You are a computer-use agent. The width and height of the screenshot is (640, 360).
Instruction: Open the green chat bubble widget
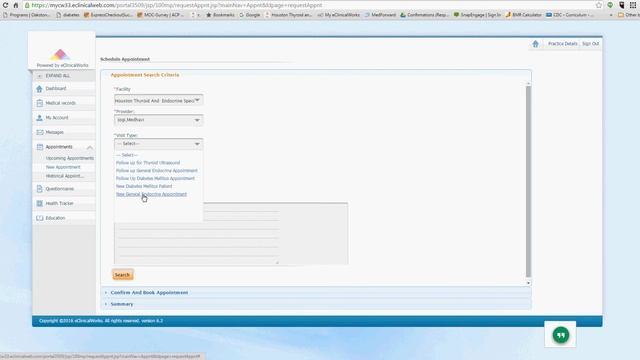tap(560, 335)
